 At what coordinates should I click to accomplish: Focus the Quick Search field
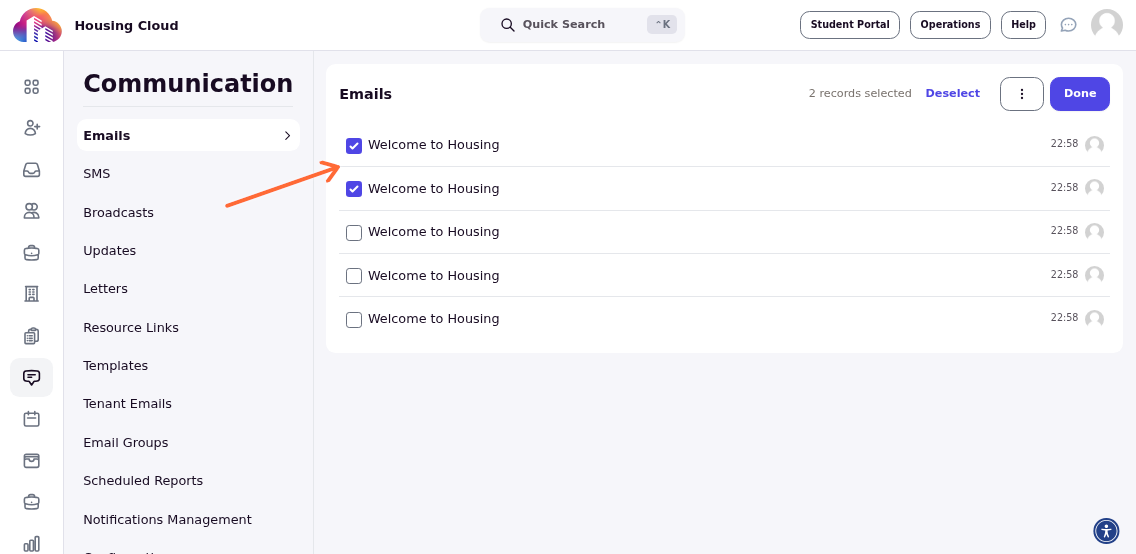[582, 25]
